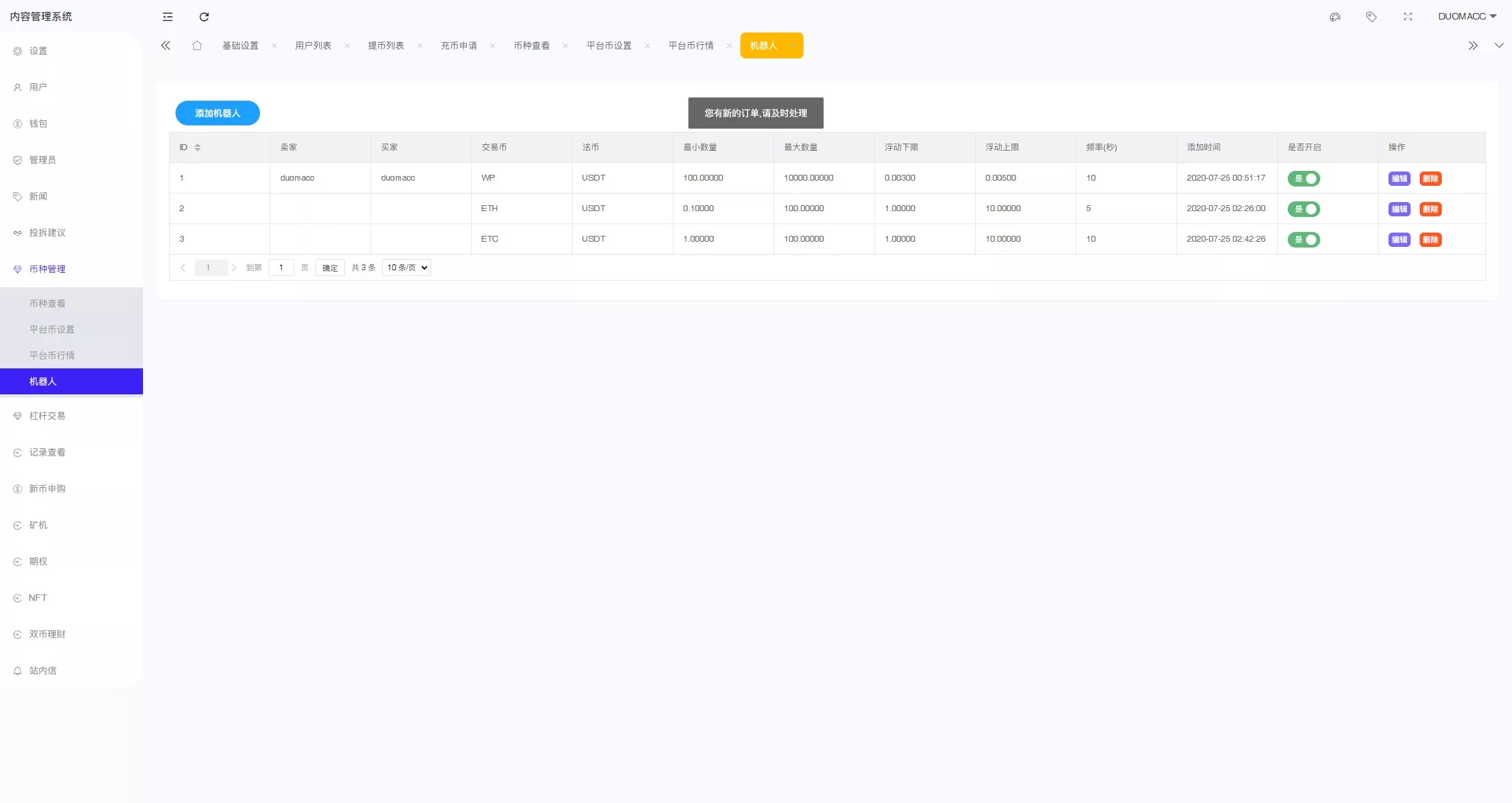Open 杠杆交易 in the sidebar menu
Screen dimensions: 1512x803
click(47, 416)
